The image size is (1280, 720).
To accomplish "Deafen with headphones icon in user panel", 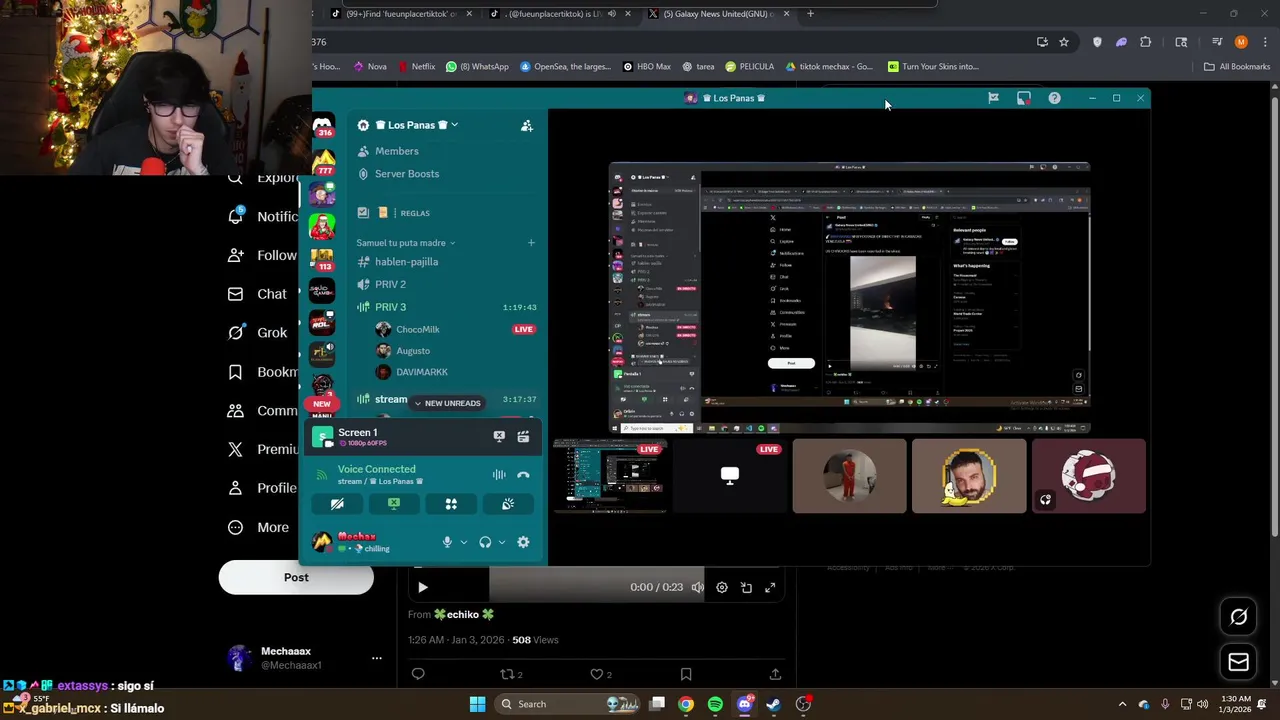I will 485,542.
